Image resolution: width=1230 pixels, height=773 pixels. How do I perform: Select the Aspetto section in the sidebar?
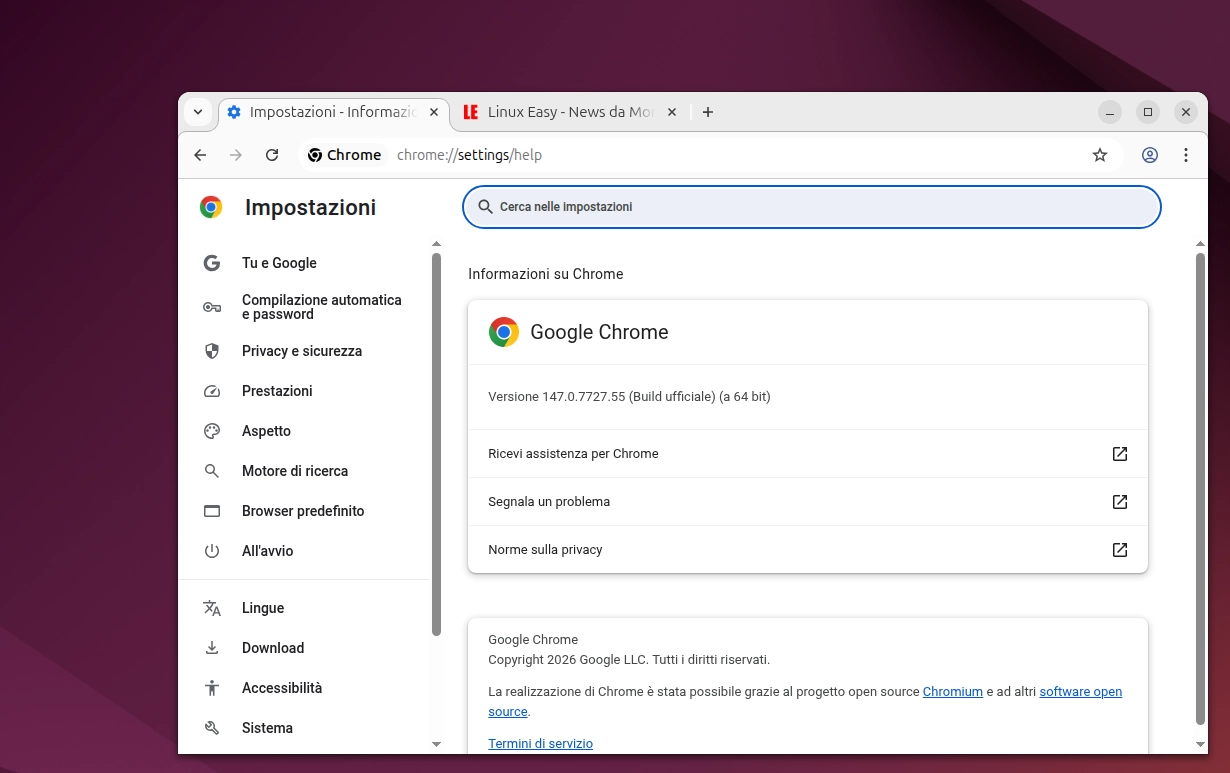[x=266, y=431]
